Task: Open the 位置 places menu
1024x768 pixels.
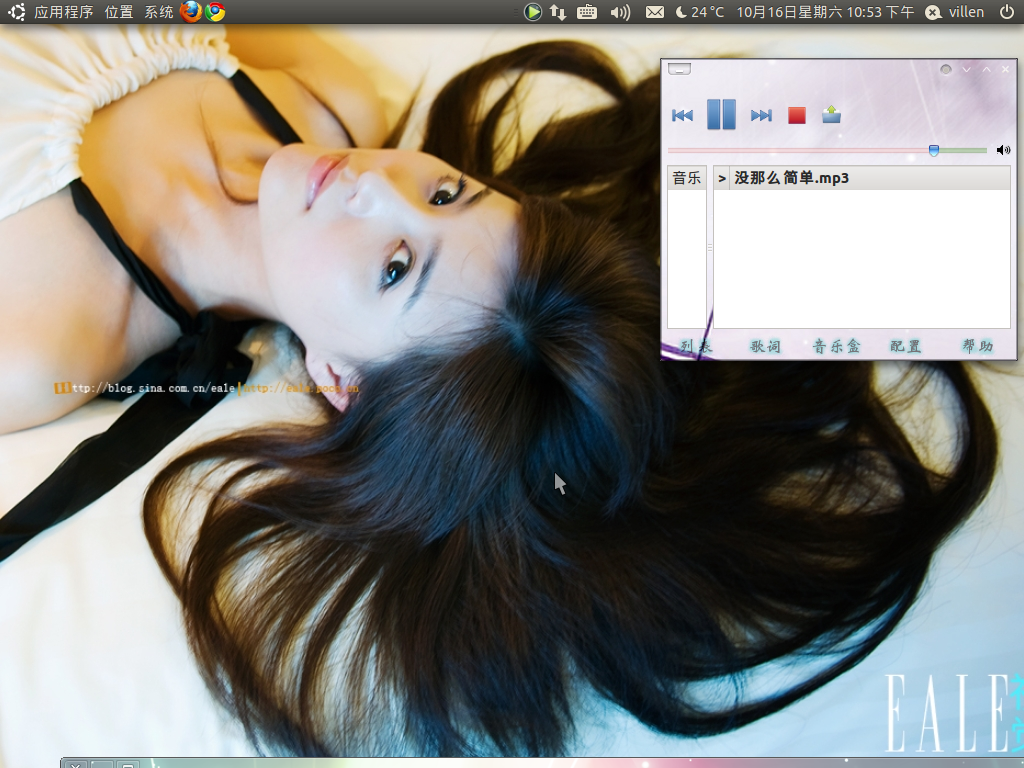Action: 119,12
